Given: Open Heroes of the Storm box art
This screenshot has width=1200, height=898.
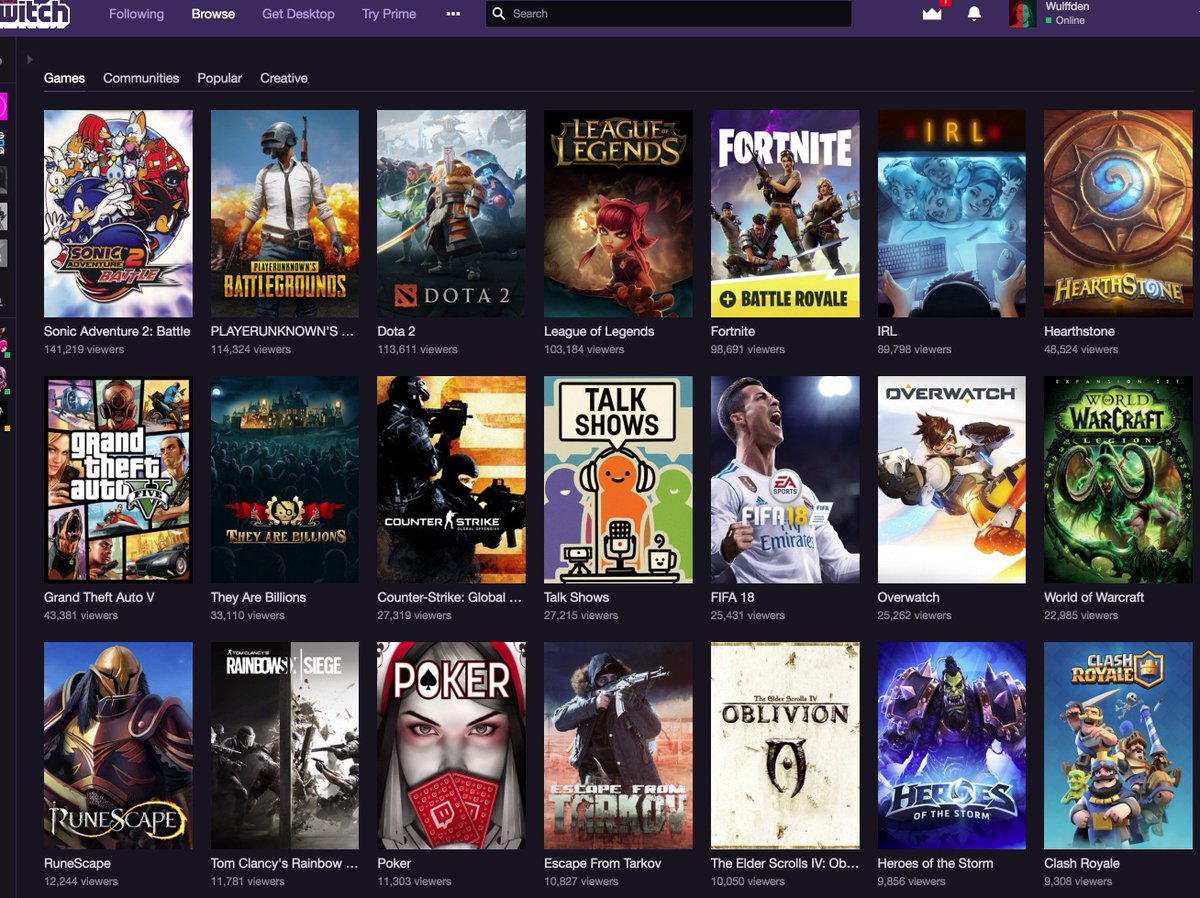Looking at the screenshot, I should [951, 746].
